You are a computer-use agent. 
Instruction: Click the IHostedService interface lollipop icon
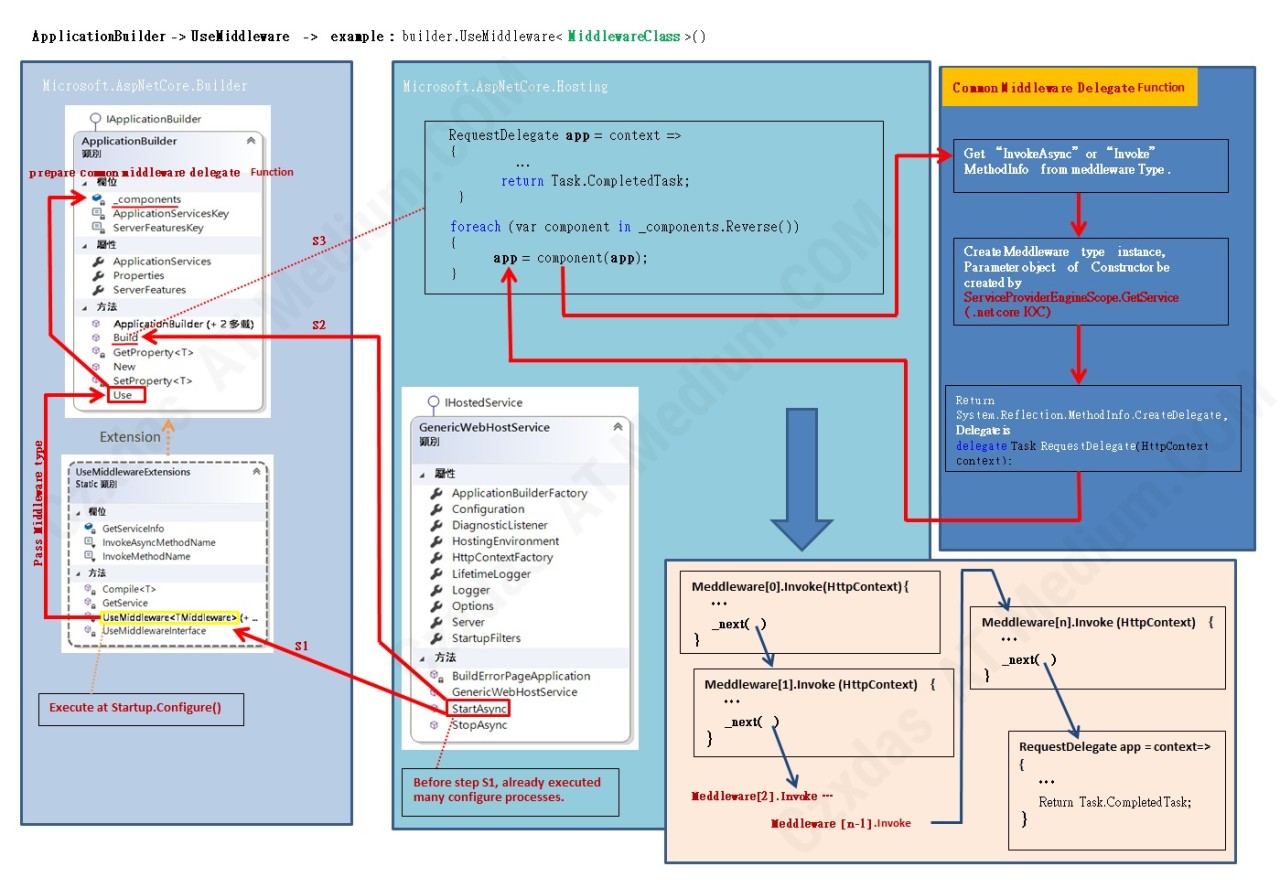(433, 402)
